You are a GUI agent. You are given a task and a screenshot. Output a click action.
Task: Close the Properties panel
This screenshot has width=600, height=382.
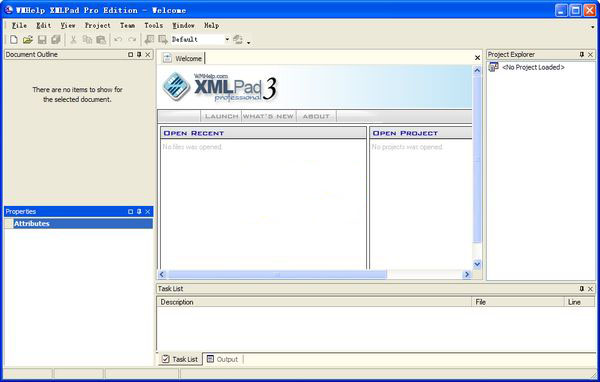148,212
